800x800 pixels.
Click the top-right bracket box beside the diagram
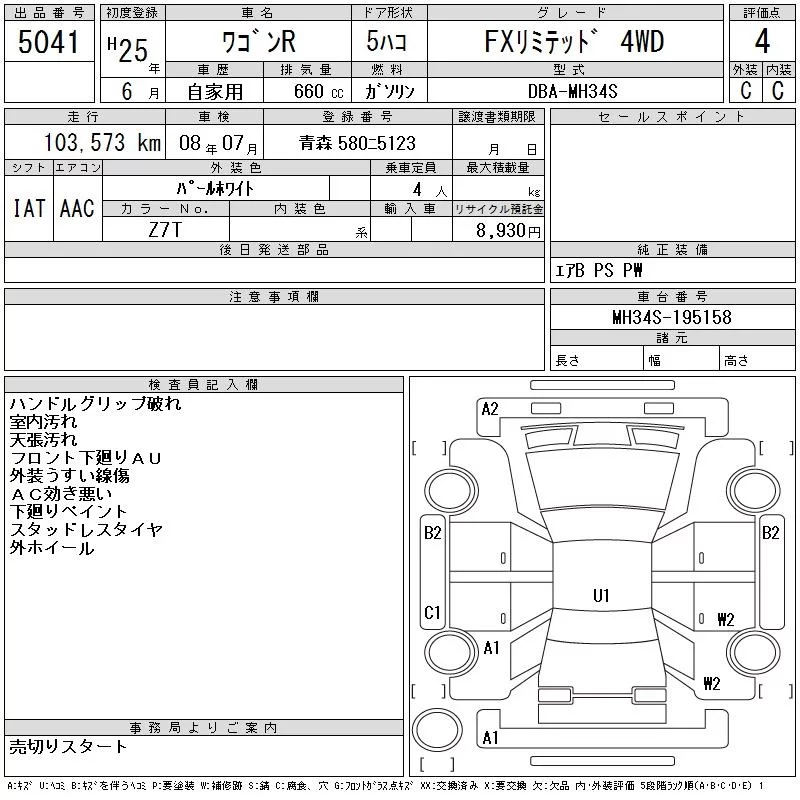pos(772,446)
